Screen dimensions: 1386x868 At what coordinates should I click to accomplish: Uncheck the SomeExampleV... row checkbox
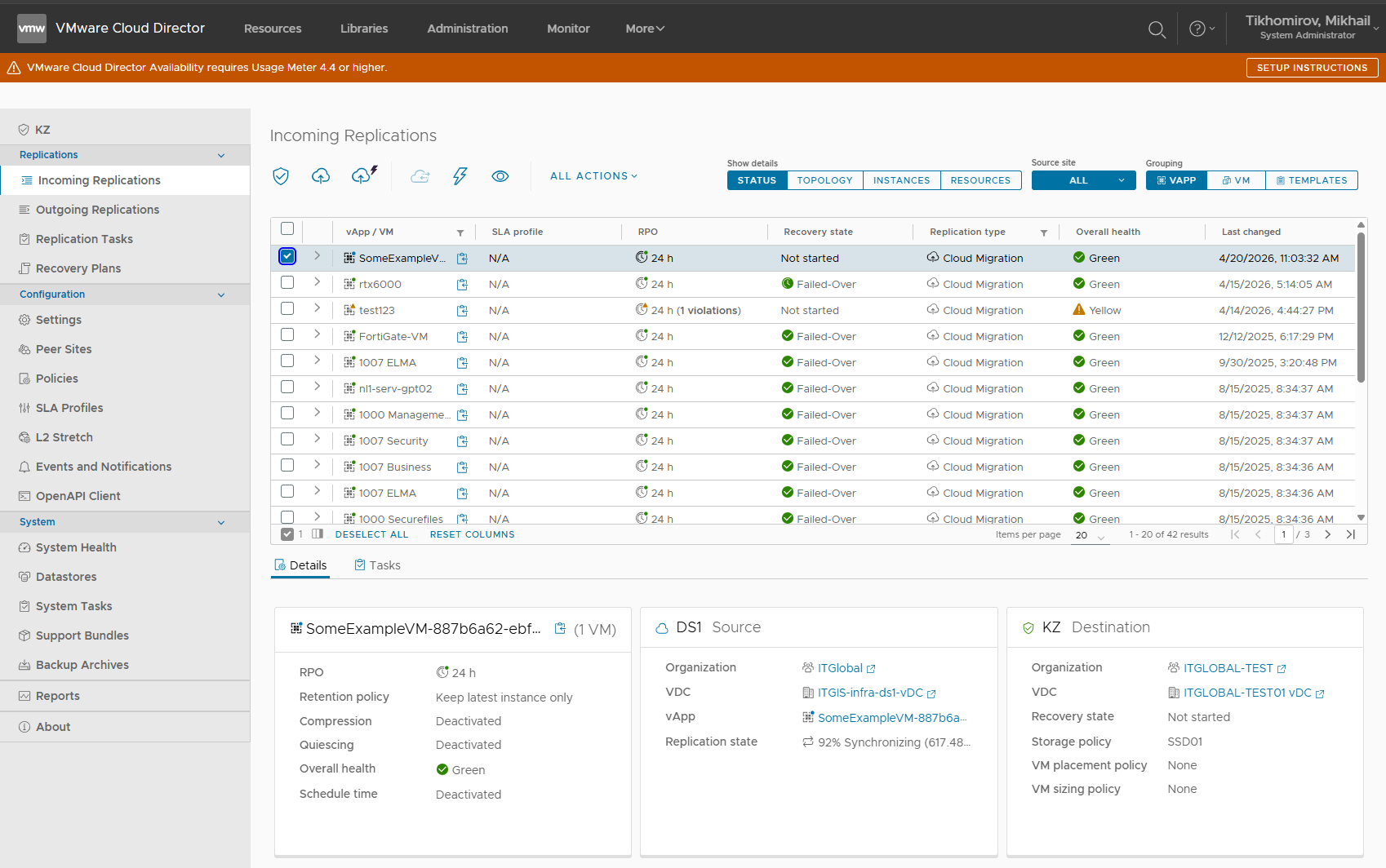tap(287, 256)
